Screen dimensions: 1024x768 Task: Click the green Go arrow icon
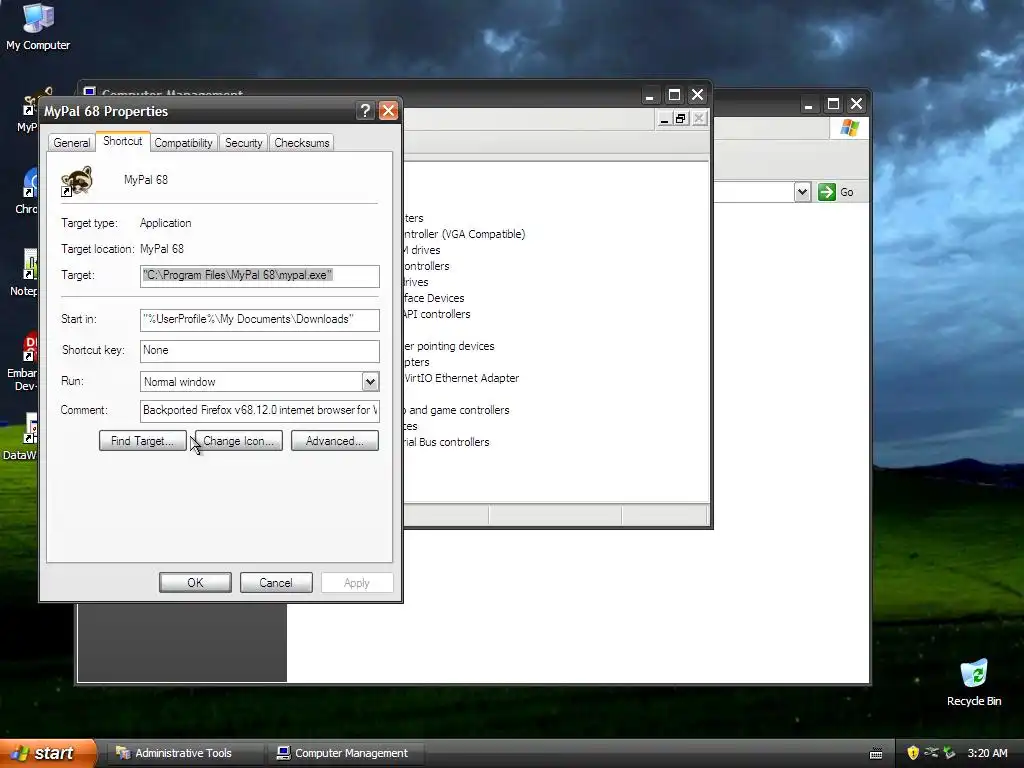827,192
